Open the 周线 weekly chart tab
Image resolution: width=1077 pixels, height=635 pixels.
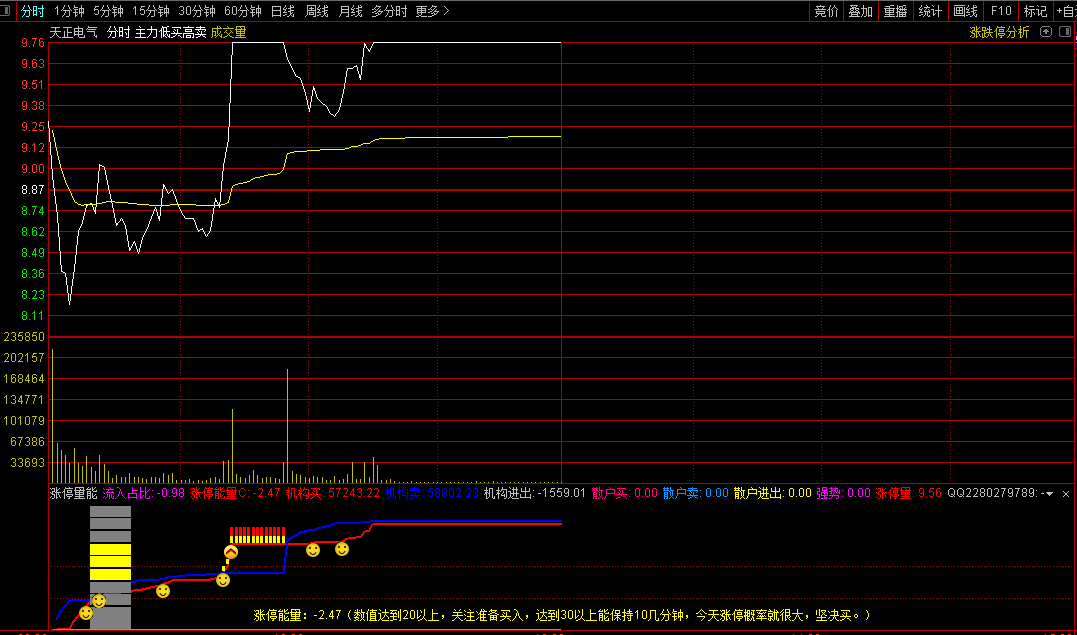(317, 11)
